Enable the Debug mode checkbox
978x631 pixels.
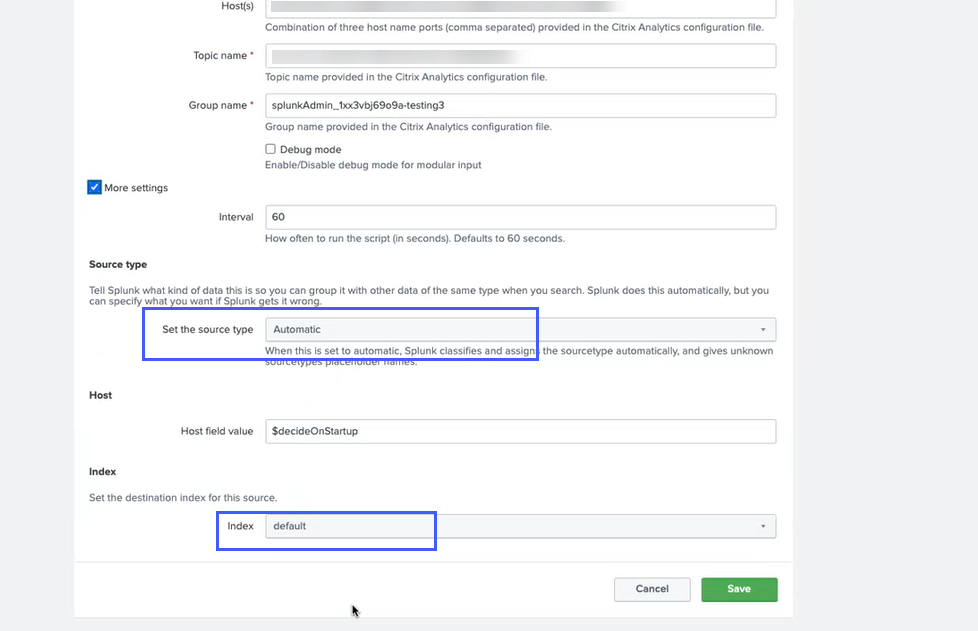(x=270, y=149)
